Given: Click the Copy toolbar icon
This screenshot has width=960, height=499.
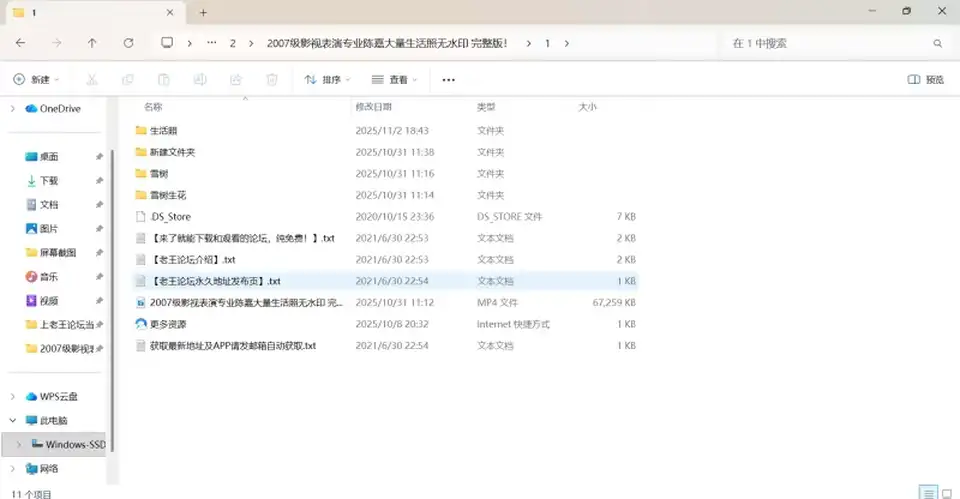Looking at the screenshot, I should (128, 80).
